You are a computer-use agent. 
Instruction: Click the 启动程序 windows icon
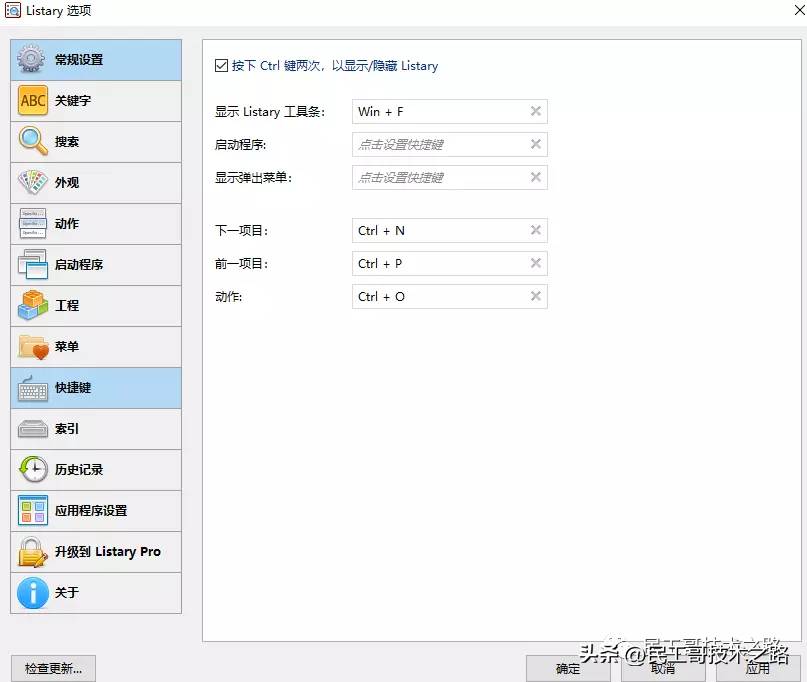[x=33, y=265]
